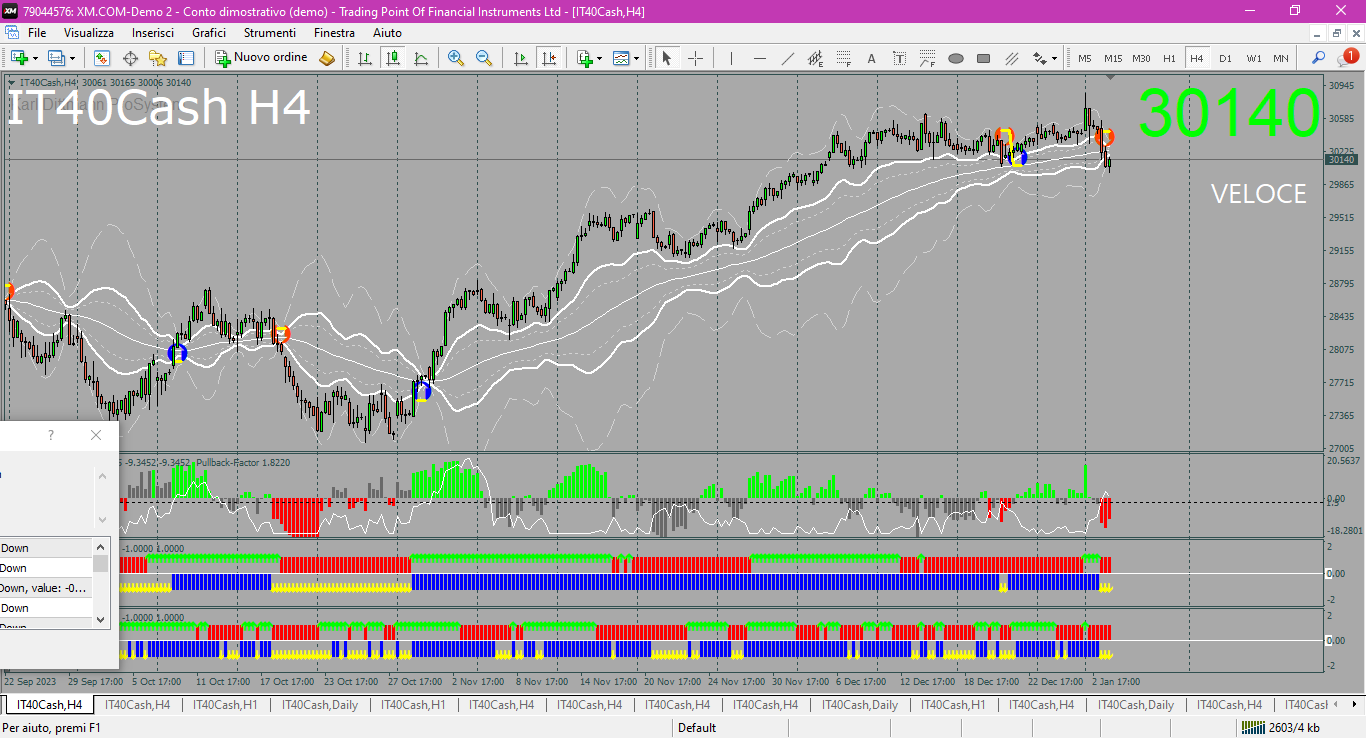
Task: Open the Finestra menu
Action: click(x=334, y=33)
